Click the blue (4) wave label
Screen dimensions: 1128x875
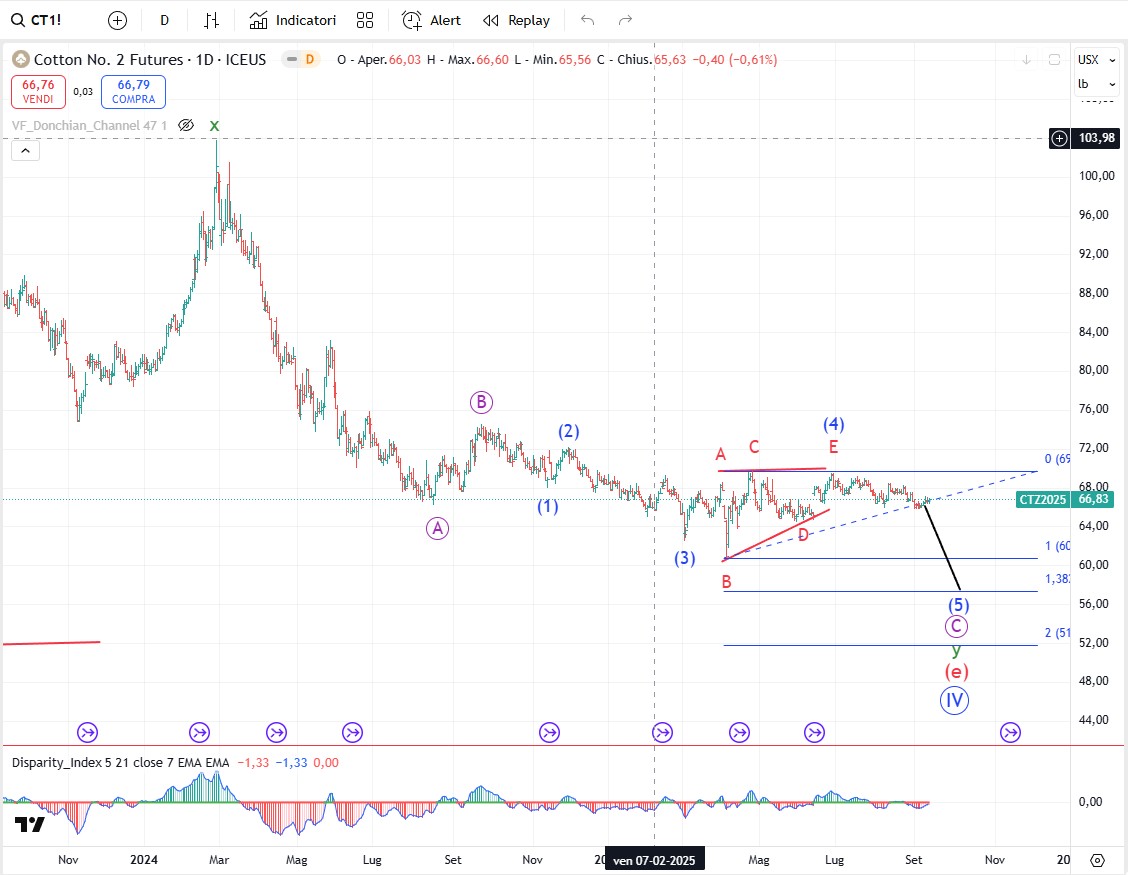click(x=834, y=424)
